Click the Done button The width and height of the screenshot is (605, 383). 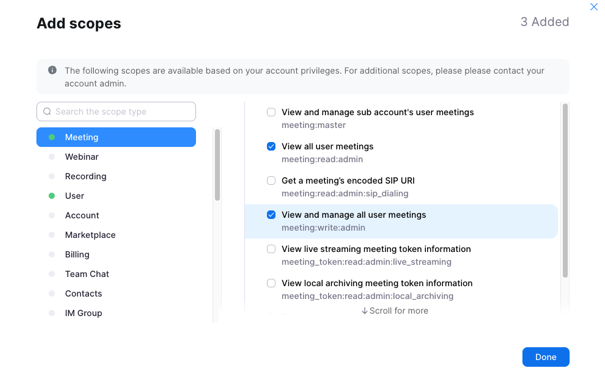point(546,357)
